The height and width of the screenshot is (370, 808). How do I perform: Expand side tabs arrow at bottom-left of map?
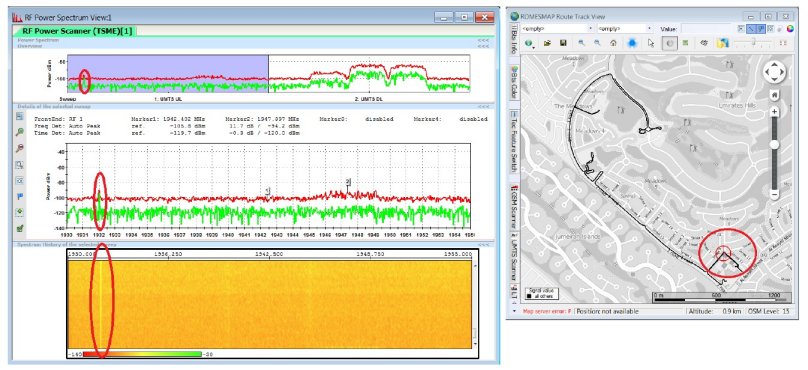click(x=514, y=311)
